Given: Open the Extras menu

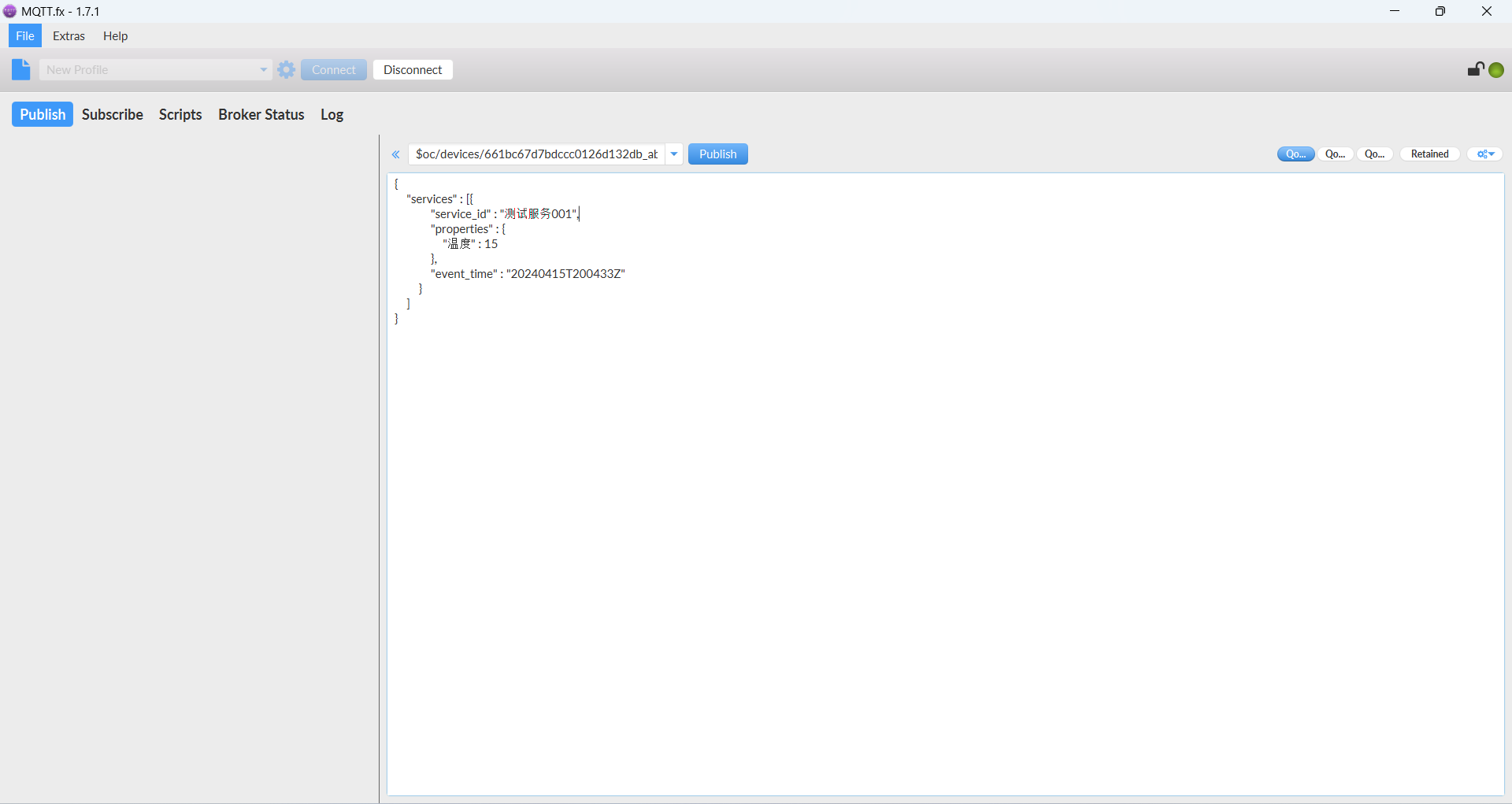Looking at the screenshot, I should point(69,35).
